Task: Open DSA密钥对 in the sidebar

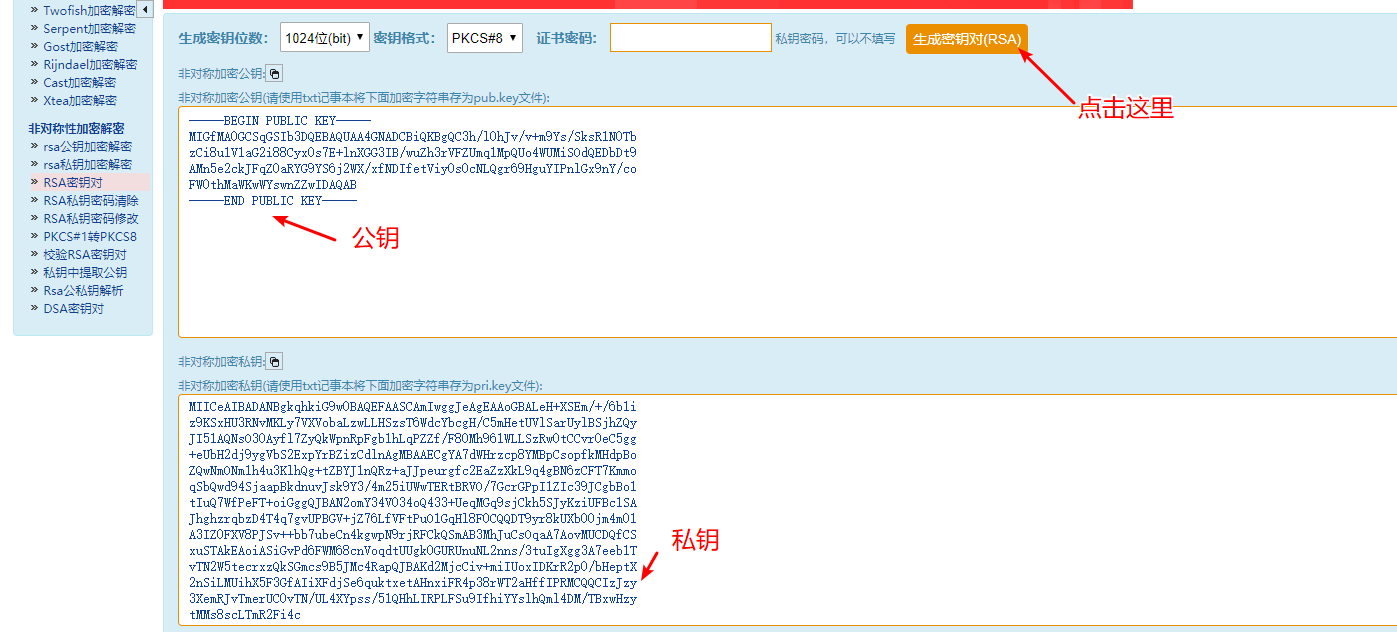Action: tap(73, 308)
